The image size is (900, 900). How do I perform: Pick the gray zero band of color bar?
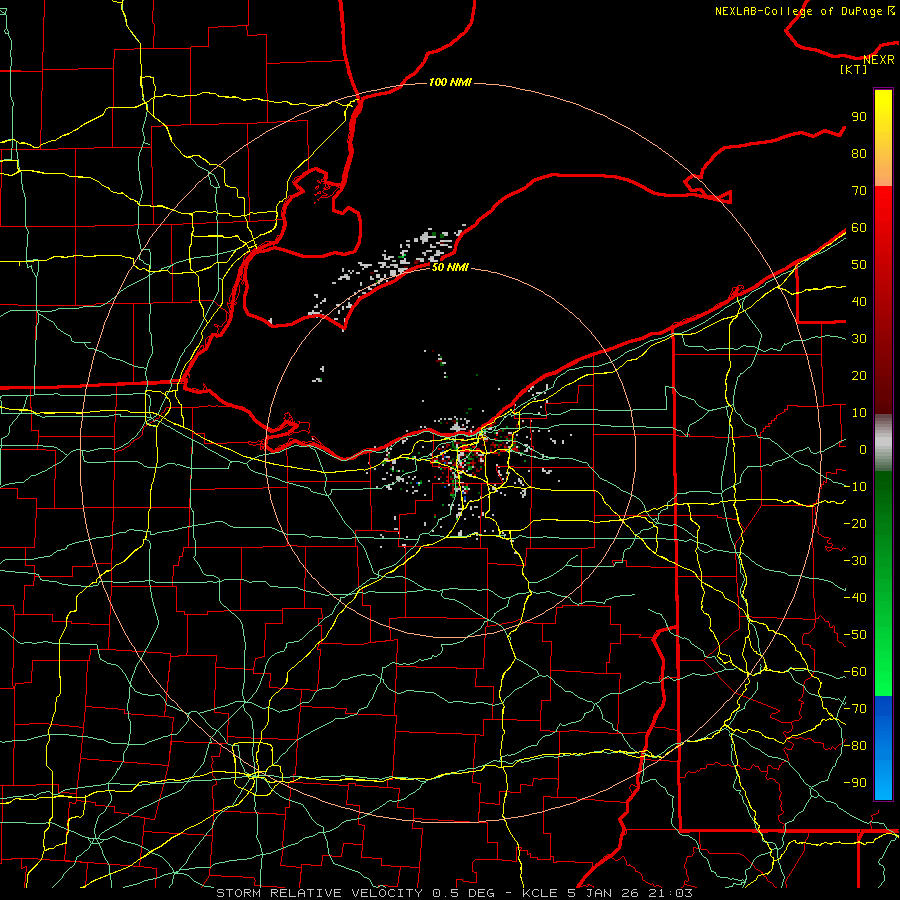tap(883, 444)
